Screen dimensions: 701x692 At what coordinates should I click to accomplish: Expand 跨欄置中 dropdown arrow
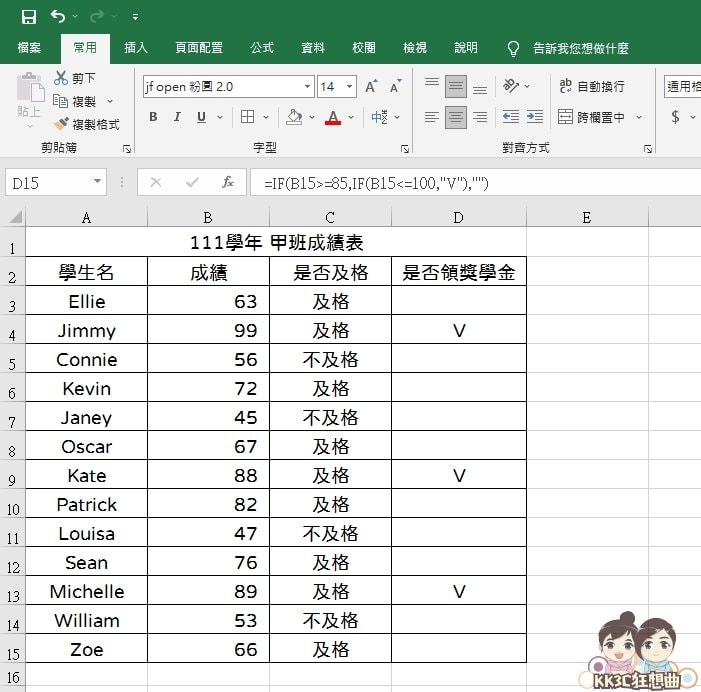pyautogui.click(x=639, y=117)
